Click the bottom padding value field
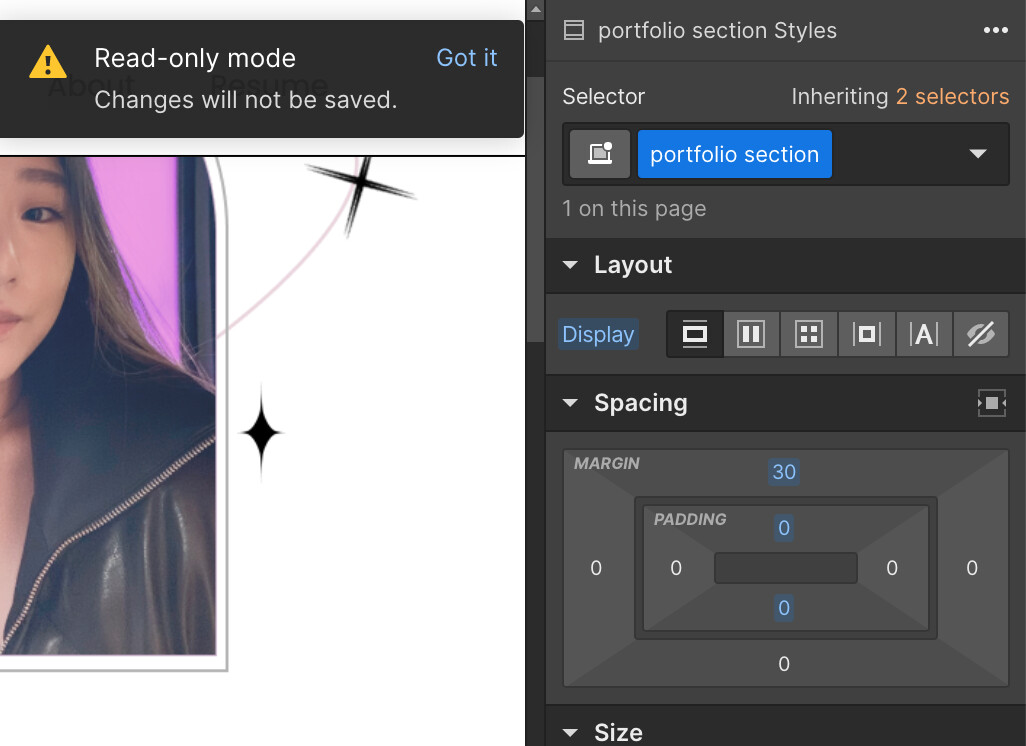1026x746 pixels. 784,608
